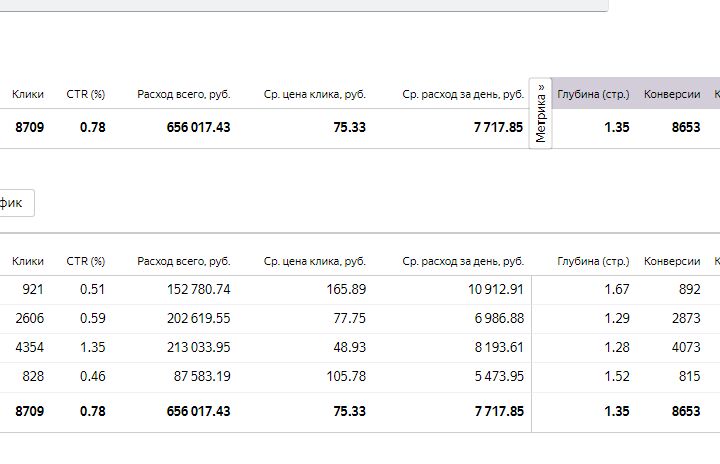Select 7 717.85 in the upper summary row
720x464 pixels.
tap(499, 127)
